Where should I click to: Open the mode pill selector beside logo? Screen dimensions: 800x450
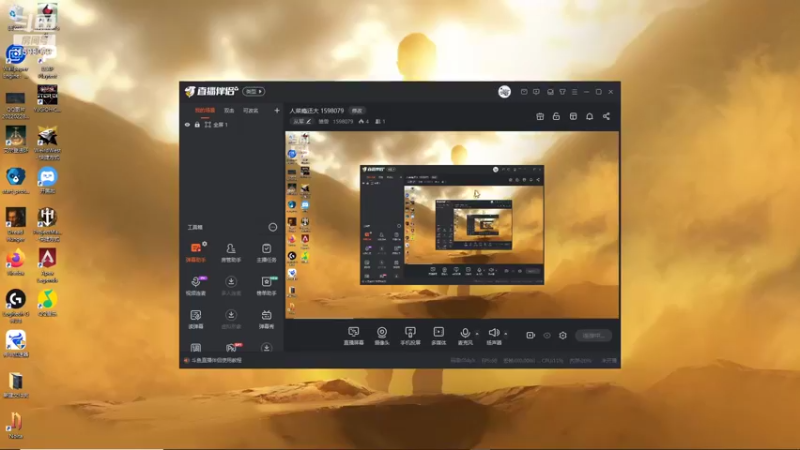254,91
